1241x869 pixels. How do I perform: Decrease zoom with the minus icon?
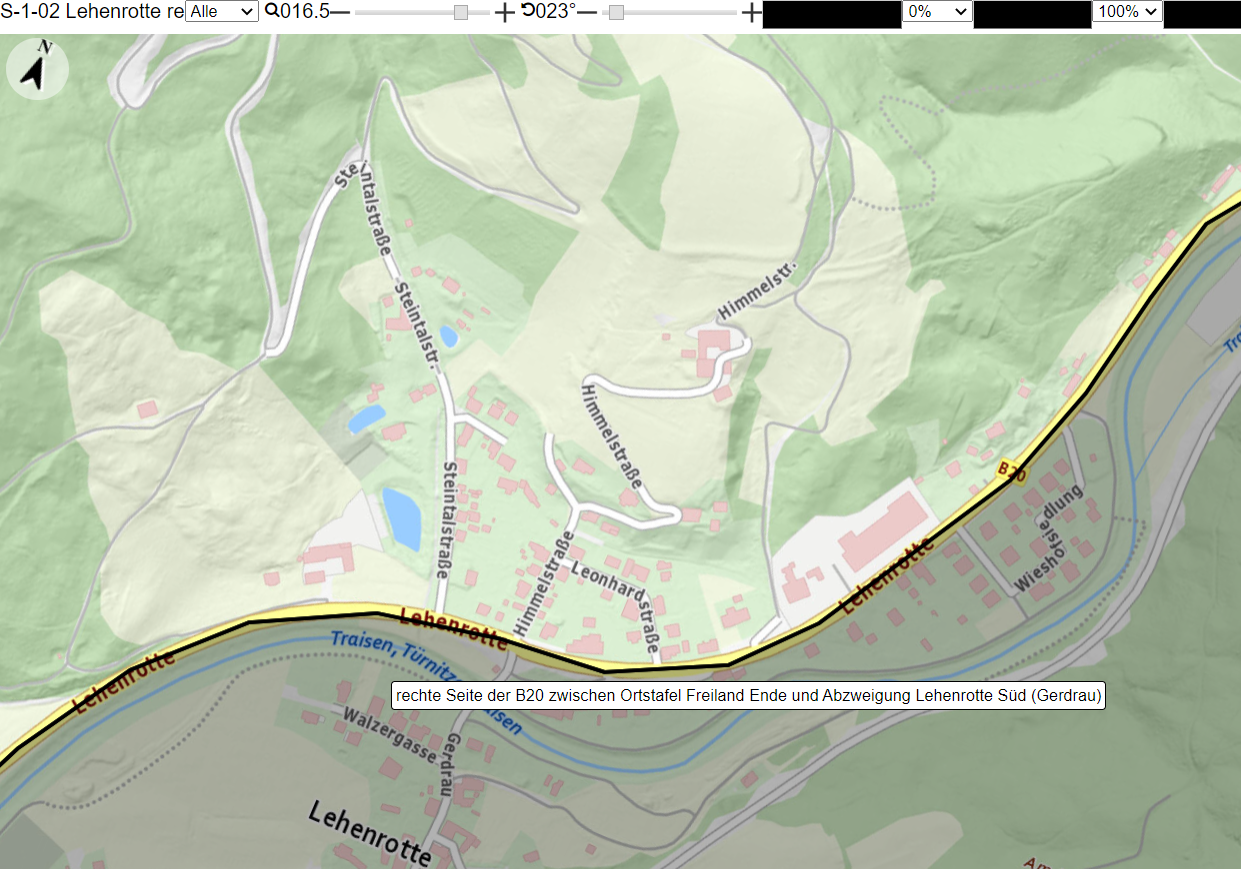point(340,12)
